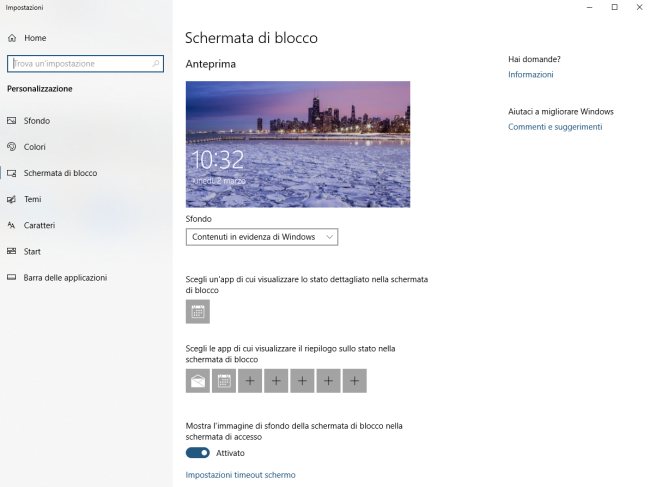Click the Commenti e suggerimenti link
Screen dimensions: 650x487
coord(555,127)
